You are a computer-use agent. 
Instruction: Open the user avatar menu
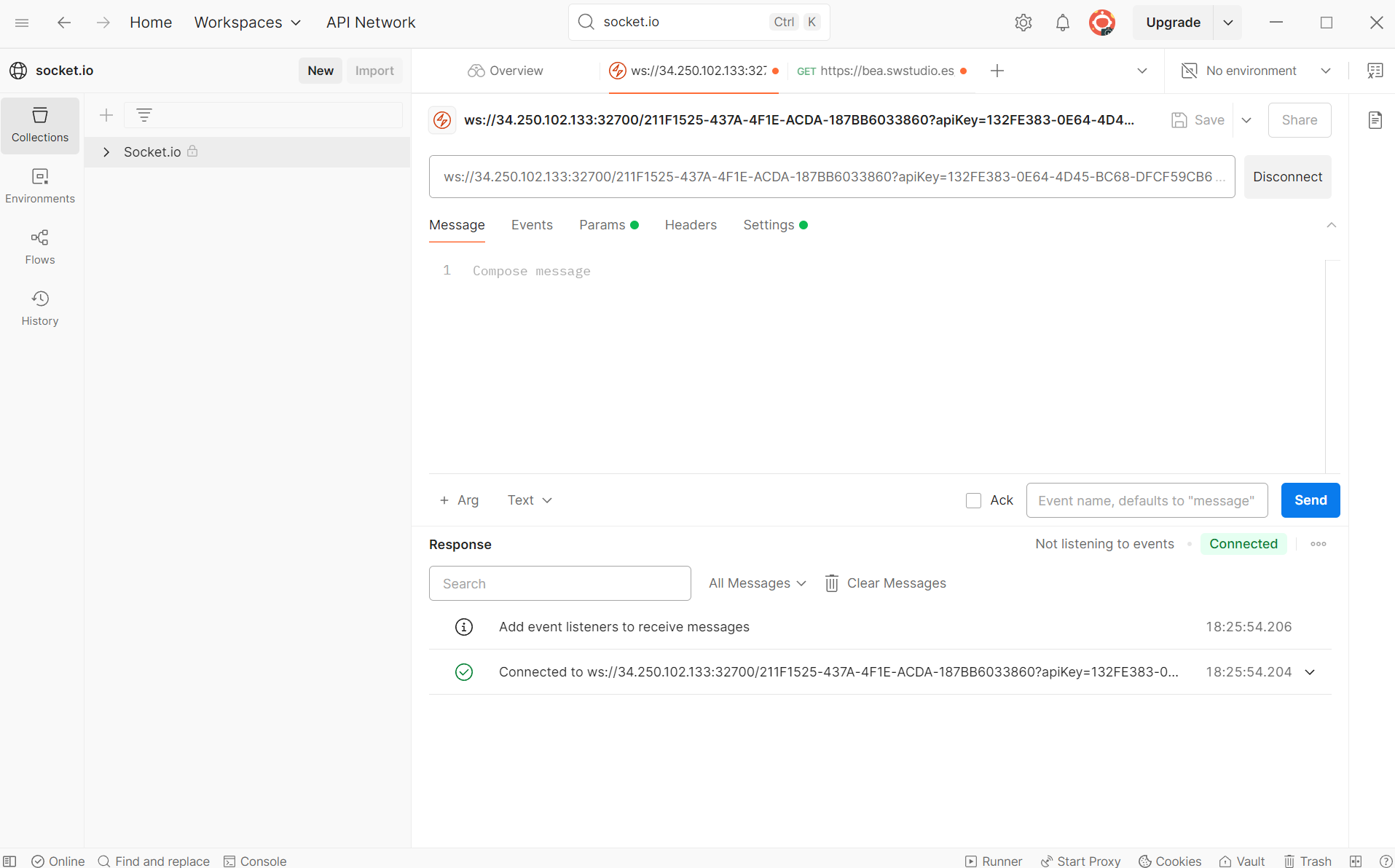pos(1102,23)
